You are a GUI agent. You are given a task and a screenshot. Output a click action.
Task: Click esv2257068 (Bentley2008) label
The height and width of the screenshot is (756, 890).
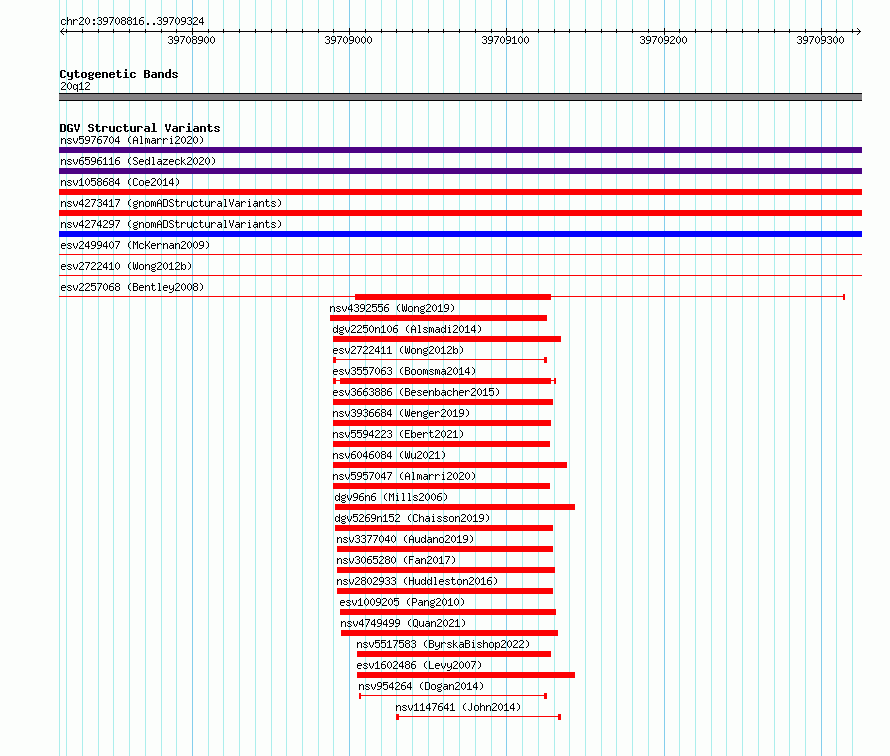(x=132, y=287)
